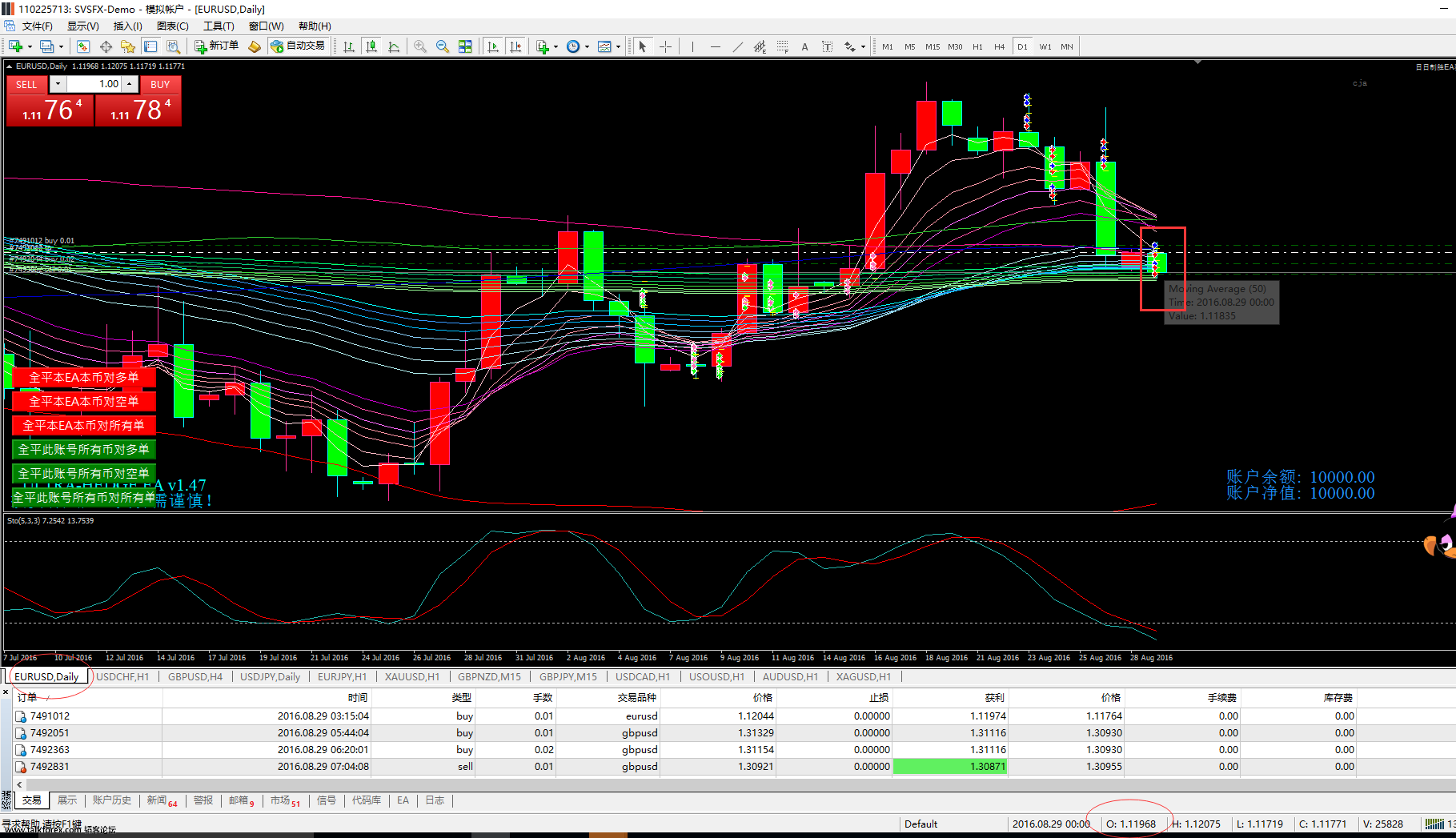Zoom in on the chart

pyautogui.click(x=420, y=46)
